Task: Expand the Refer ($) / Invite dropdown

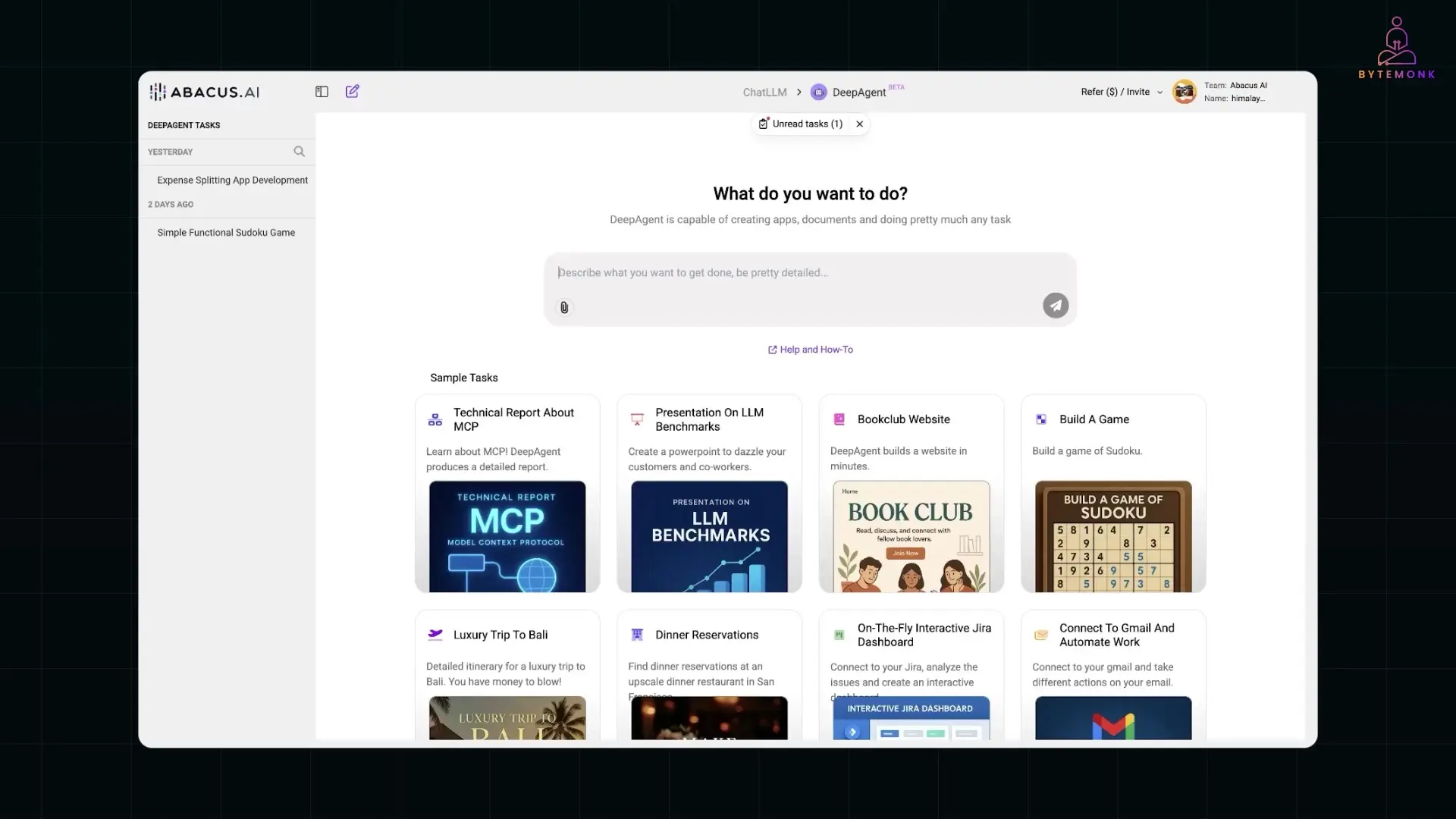Action: pos(1122,92)
